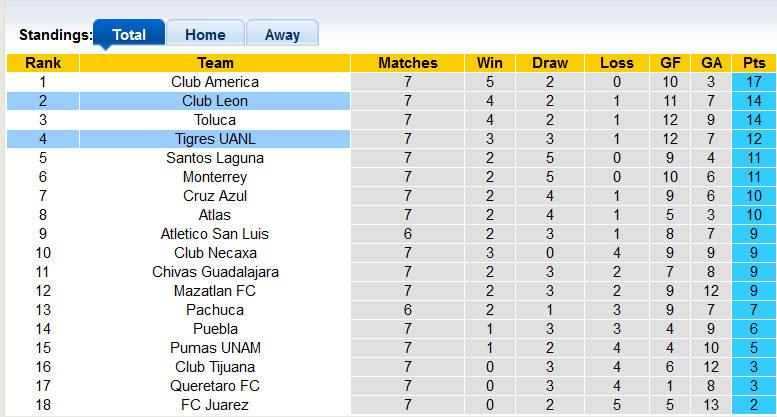The height and width of the screenshot is (417, 777).
Task: Open Cruz Azul team details
Action: [215, 196]
